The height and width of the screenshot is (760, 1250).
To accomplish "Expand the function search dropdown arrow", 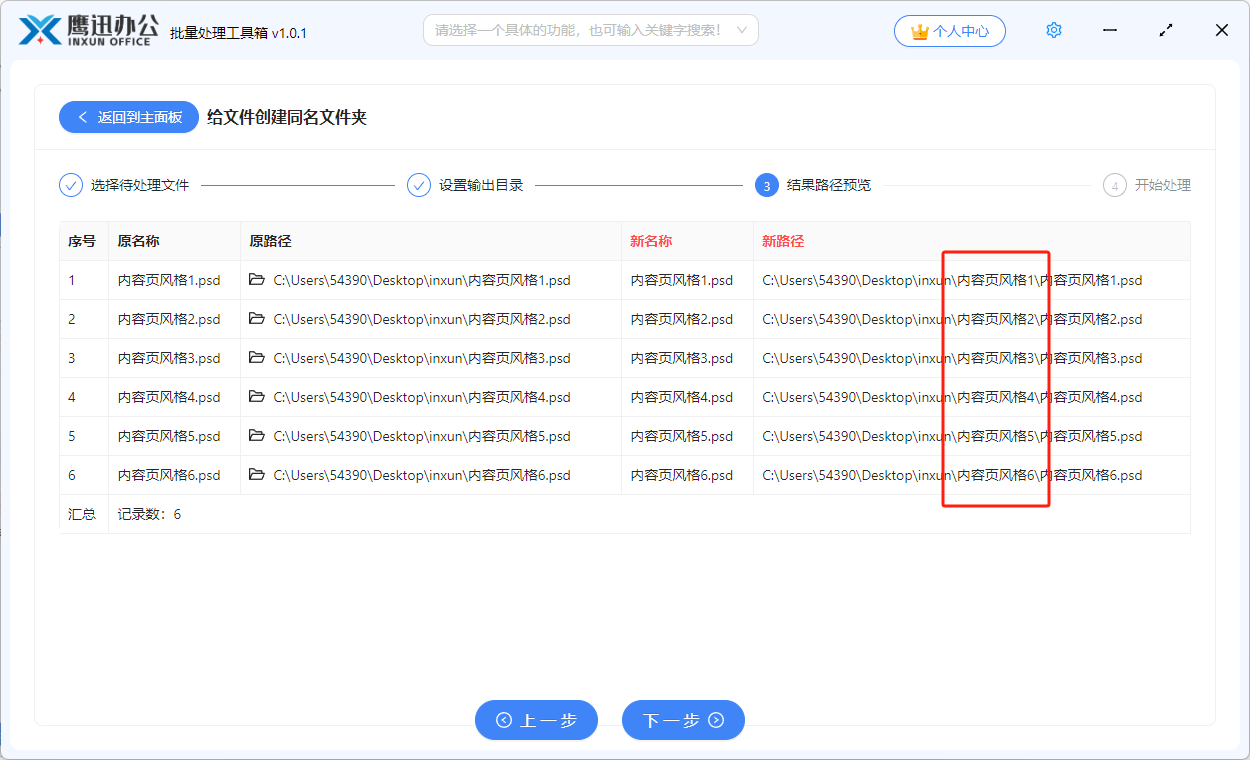I will point(742,30).
